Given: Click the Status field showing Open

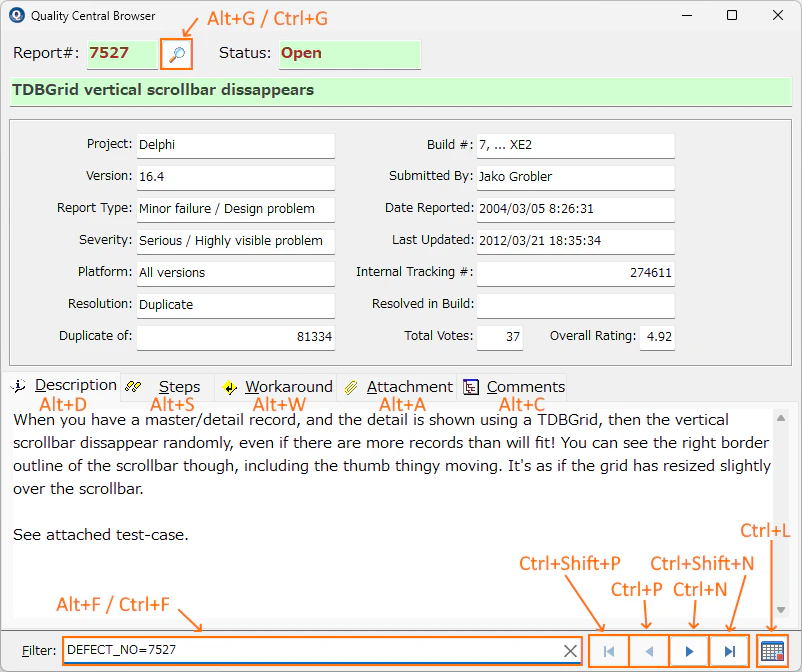Looking at the screenshot, I should 350,54.
